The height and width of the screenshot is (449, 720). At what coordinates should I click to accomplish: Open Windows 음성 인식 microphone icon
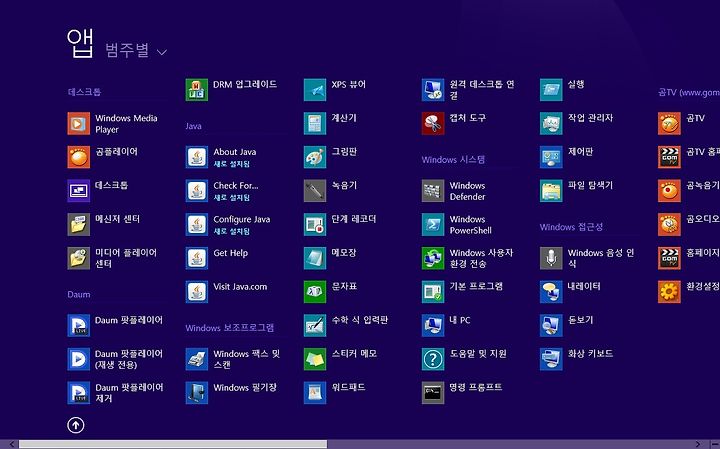pyautogui.click(x=551, y=258)
